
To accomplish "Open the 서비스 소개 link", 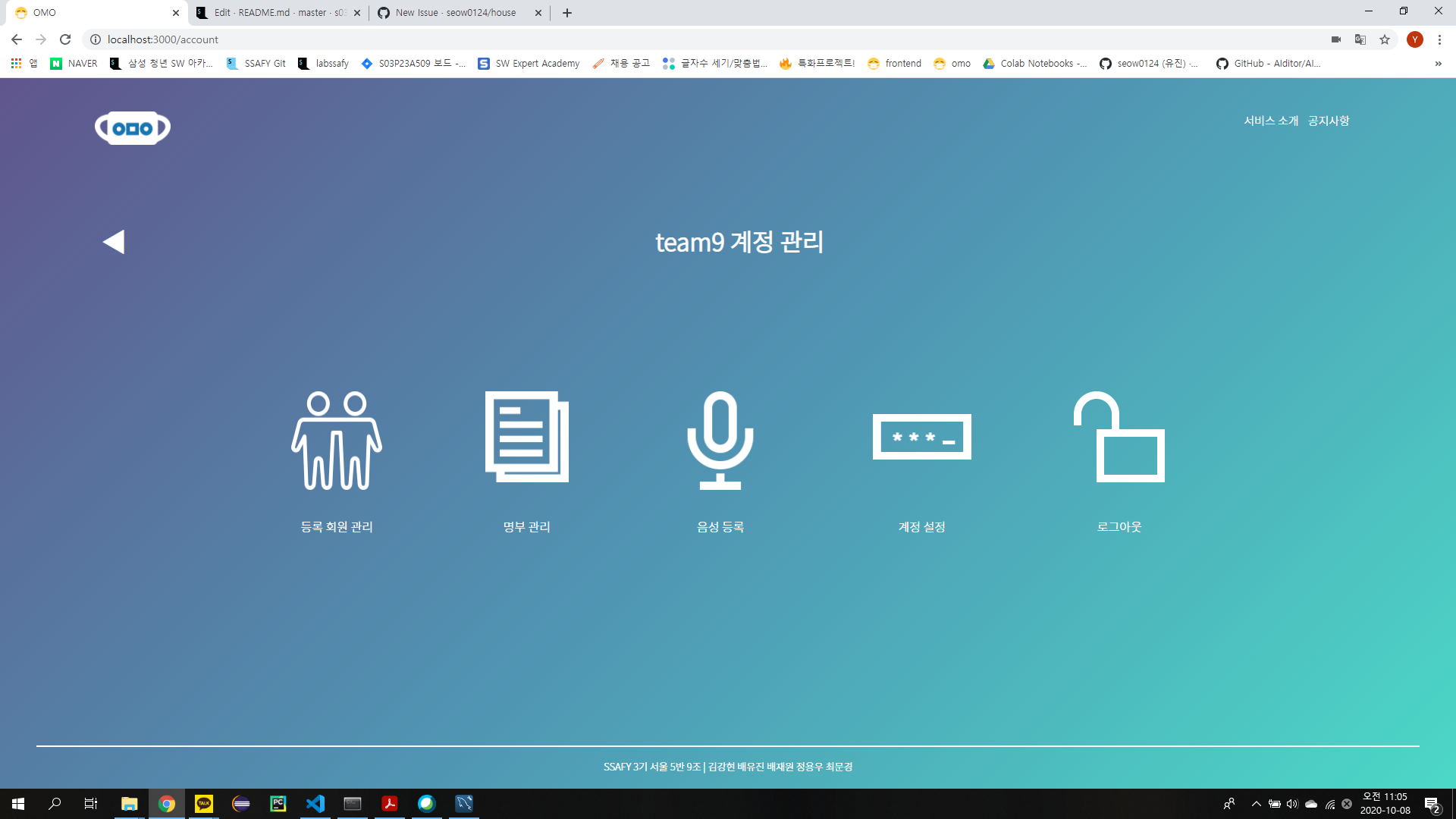I will pyautogui.click(x=1271, y=121).
